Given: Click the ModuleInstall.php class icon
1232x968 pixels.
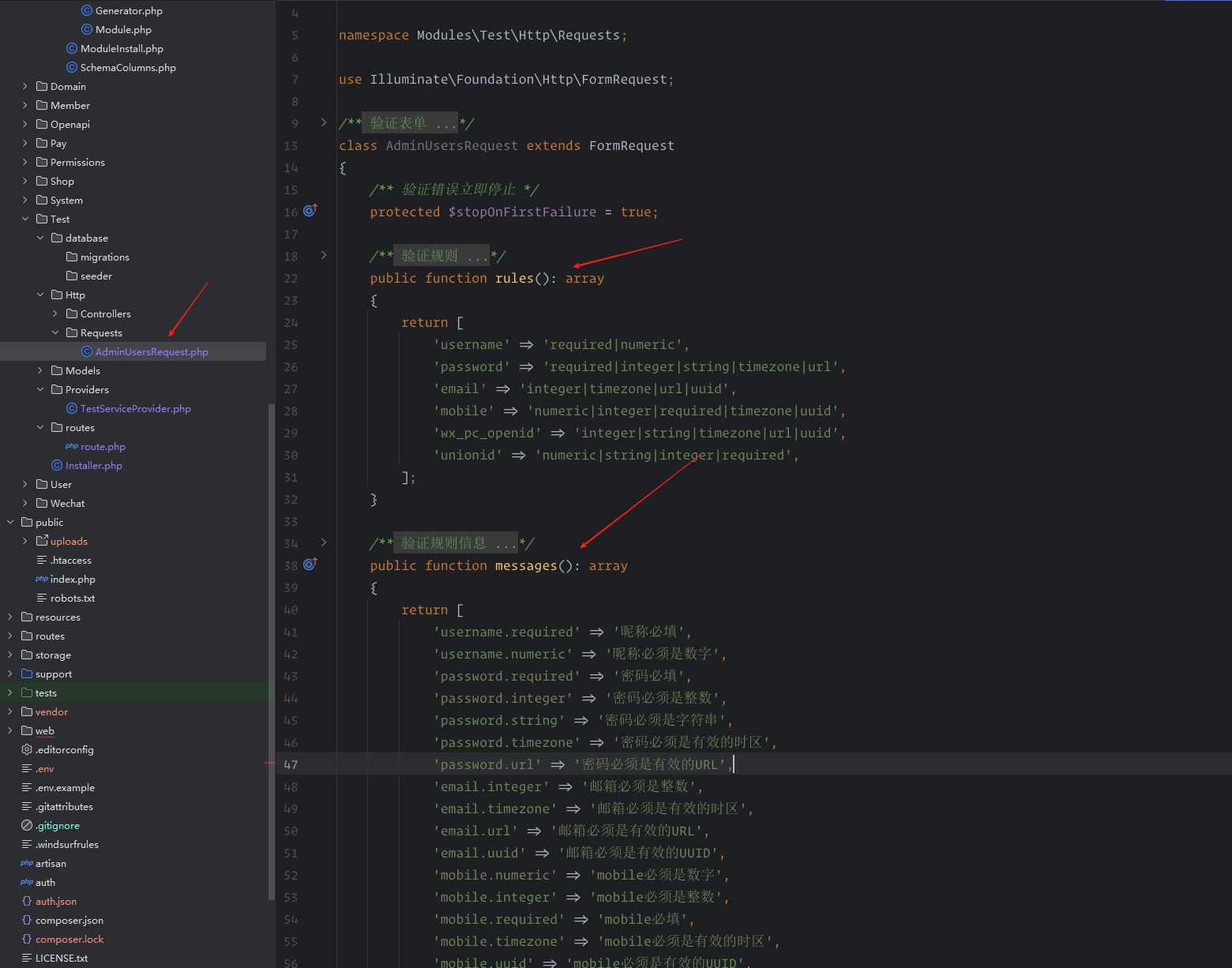Looking at the screenshot, I should click(x=72, y=48).
